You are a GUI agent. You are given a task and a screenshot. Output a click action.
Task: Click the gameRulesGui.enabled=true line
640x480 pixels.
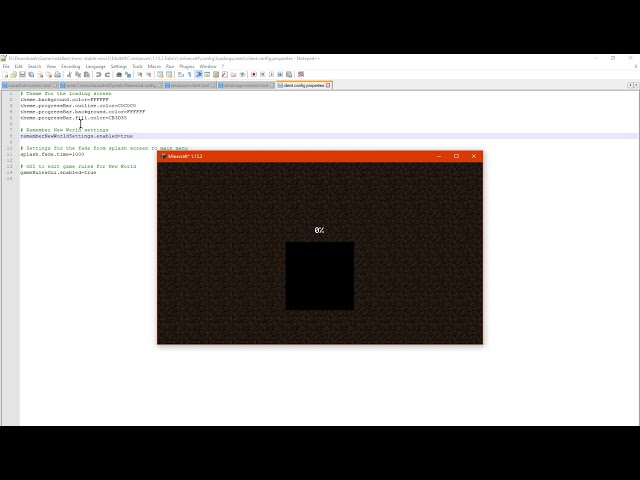coord(58,173)
